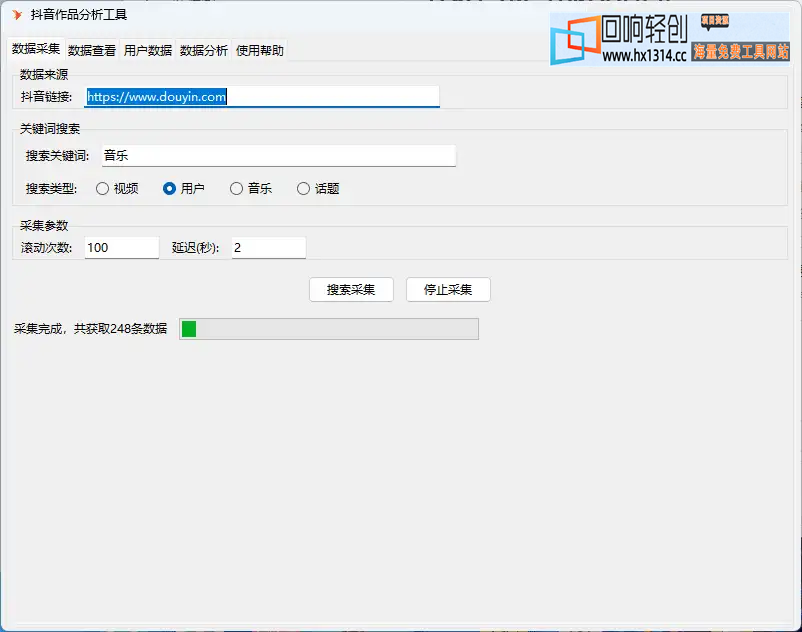Select the 数据分析 tab
Image resolution: width=802 pixels, height=632 pixels.
click(x=204, y=51)
